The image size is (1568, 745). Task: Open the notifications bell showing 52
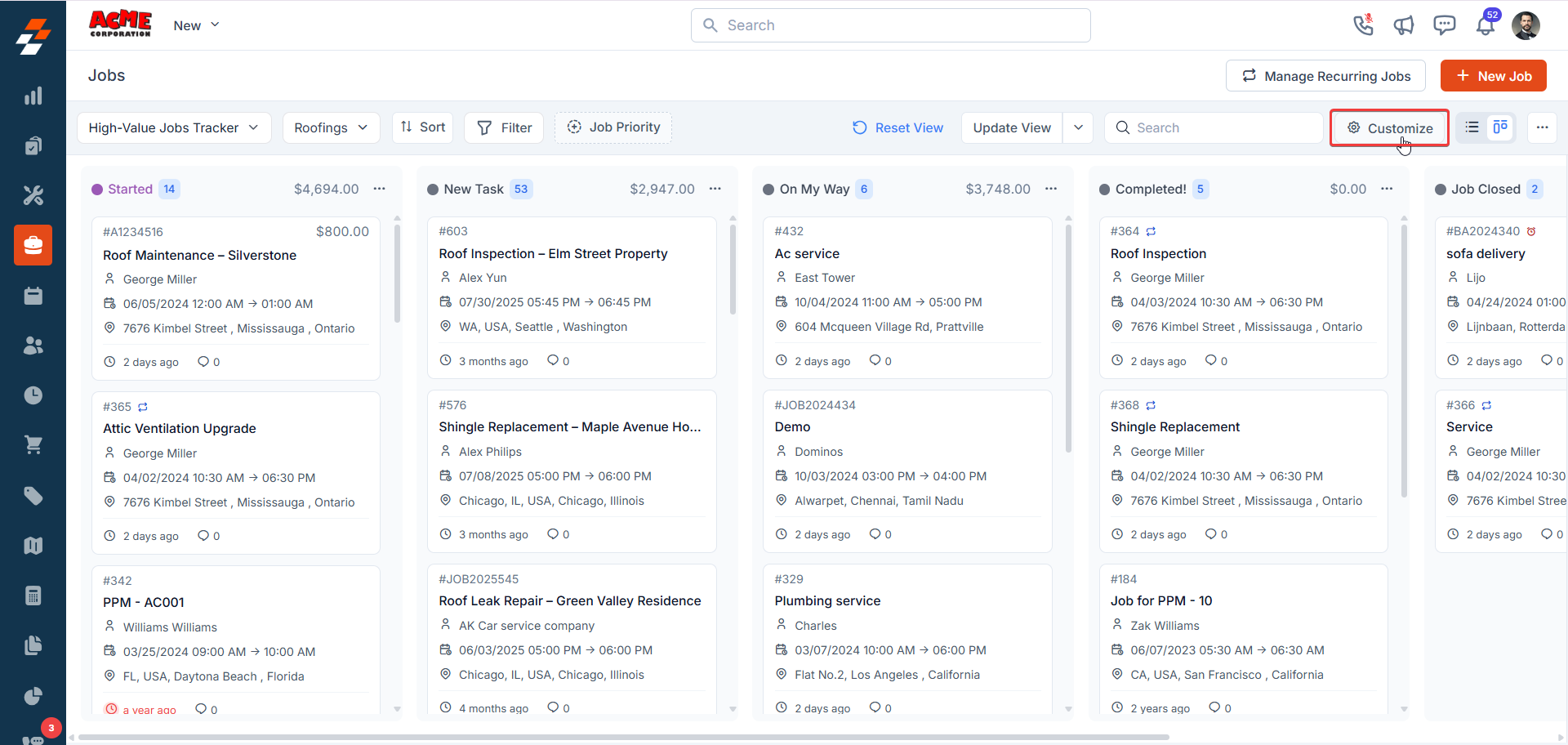click(1486, 25)
